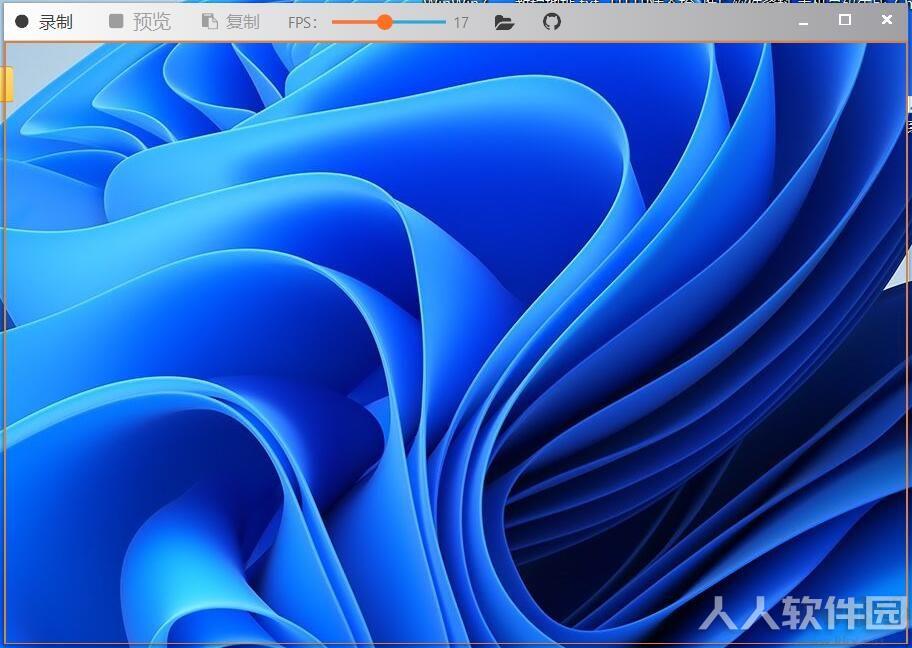This screenshot has height=648, width=912.
Task: Open the GitHub icon link
Action: pos(551,22)
